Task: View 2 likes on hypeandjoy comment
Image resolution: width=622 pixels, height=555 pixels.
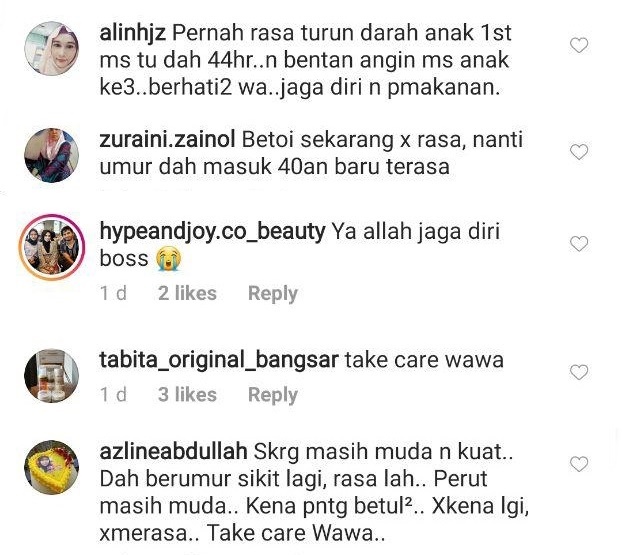Action: click(187, 294)
